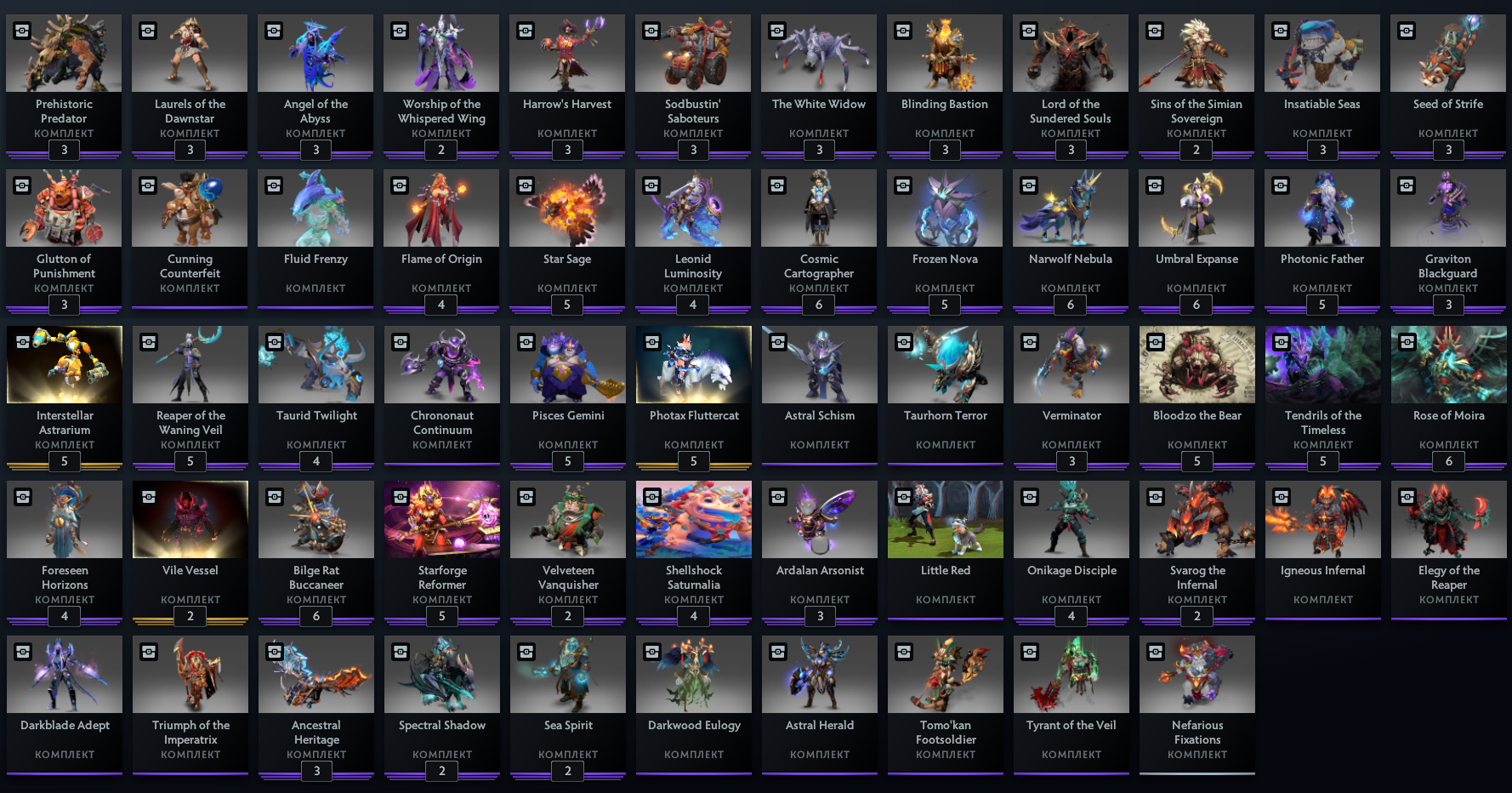Open Starforge Reformer set artwork
1512x793 pixels.
point(442,519)
